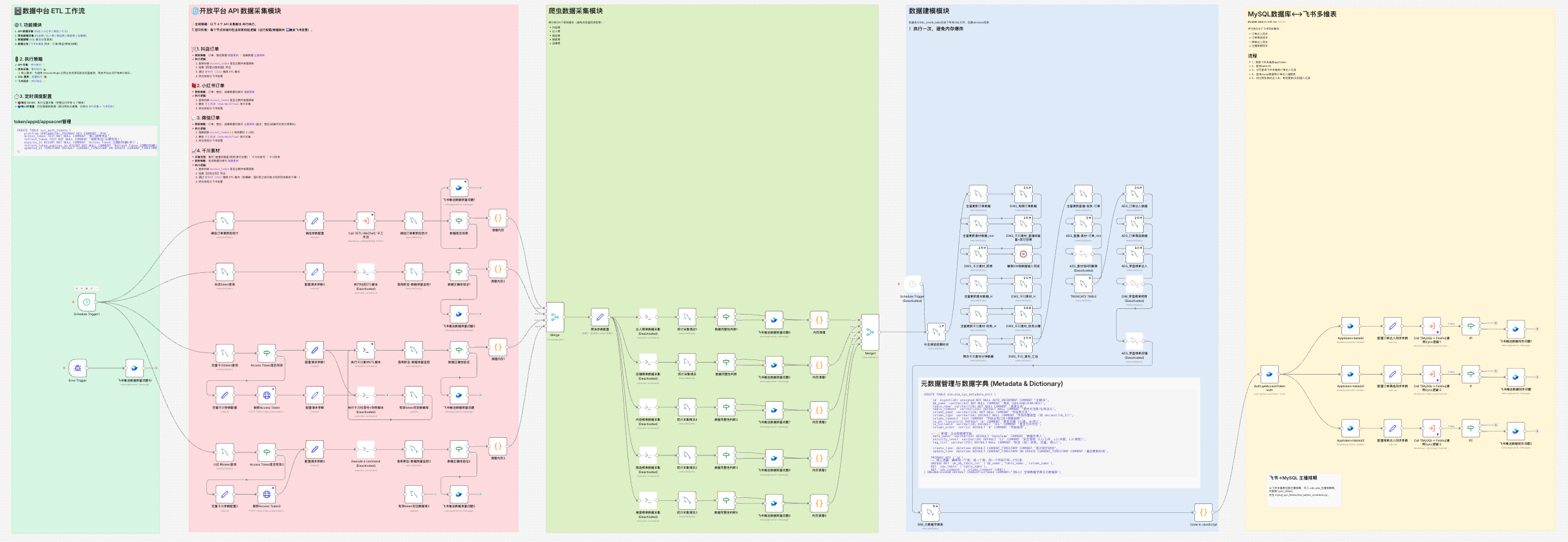Click the 全量更新订单数据 MySQL node
The image size is (1568, 542).
click(978, 194)
